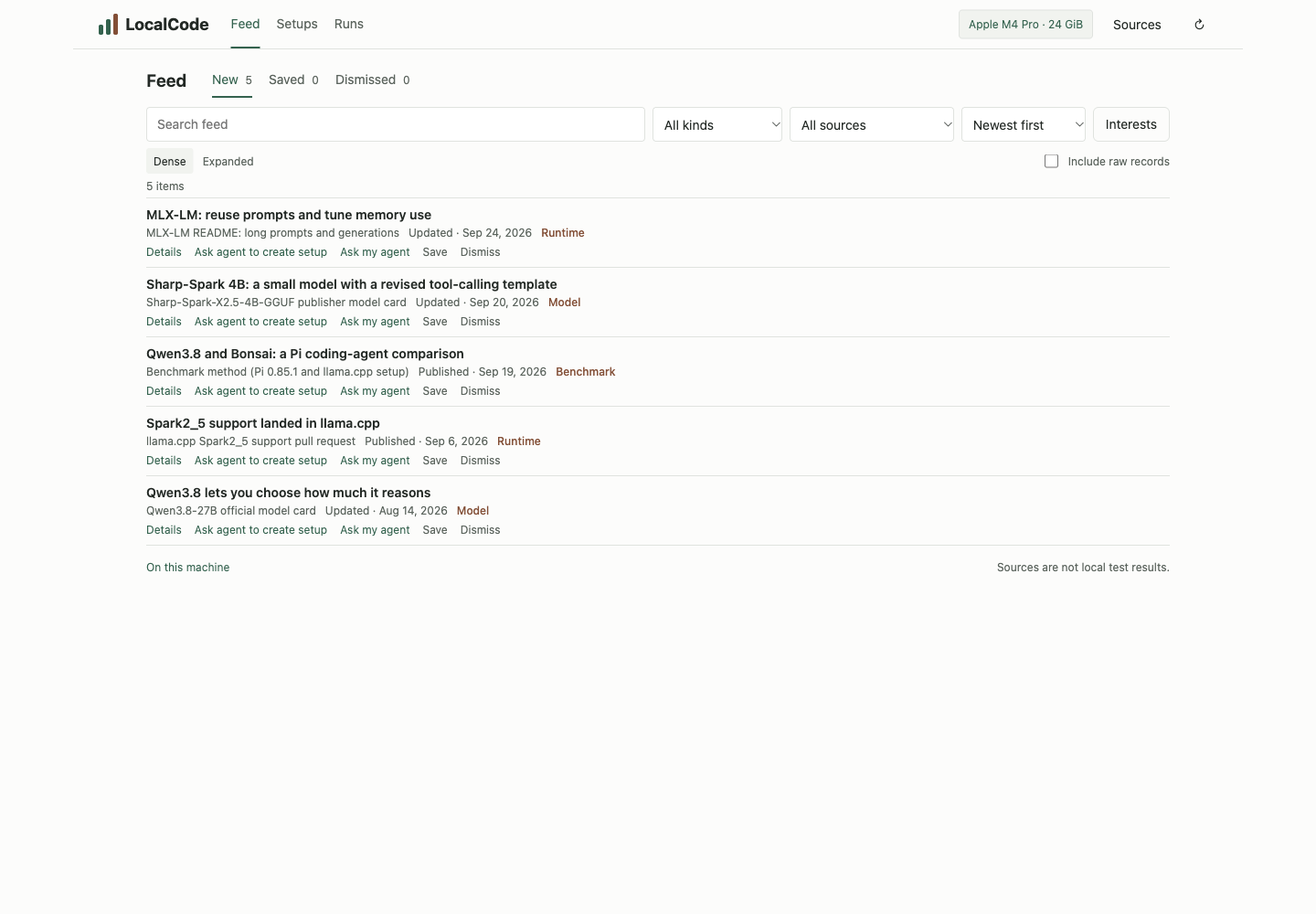Save the Sharp-Spark 4B item

435,322
